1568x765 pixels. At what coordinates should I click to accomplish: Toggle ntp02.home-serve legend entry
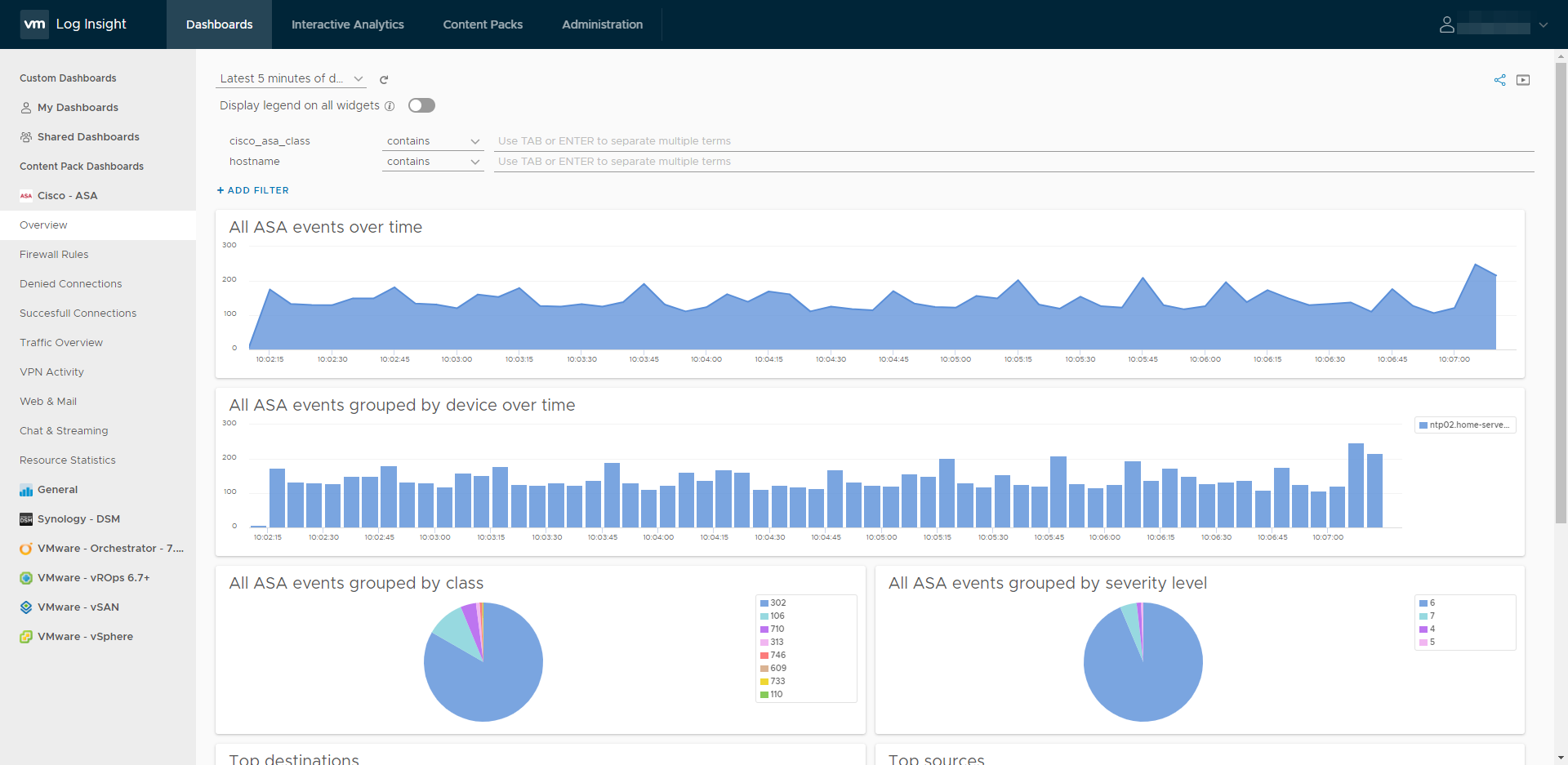(1465, 425)
